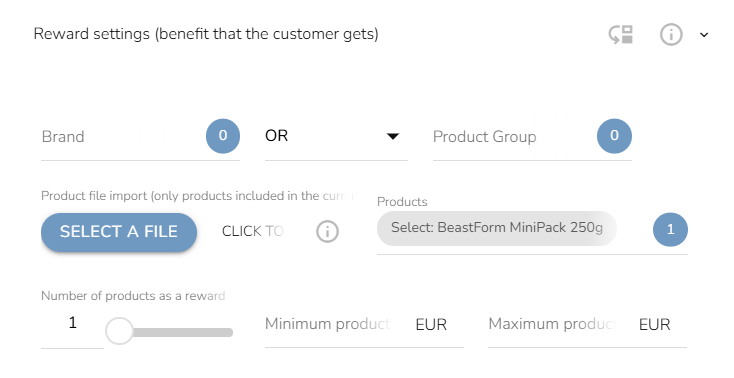
Task: Collapse the Reward settings section chevron
Action: click(x=704, y=35)
